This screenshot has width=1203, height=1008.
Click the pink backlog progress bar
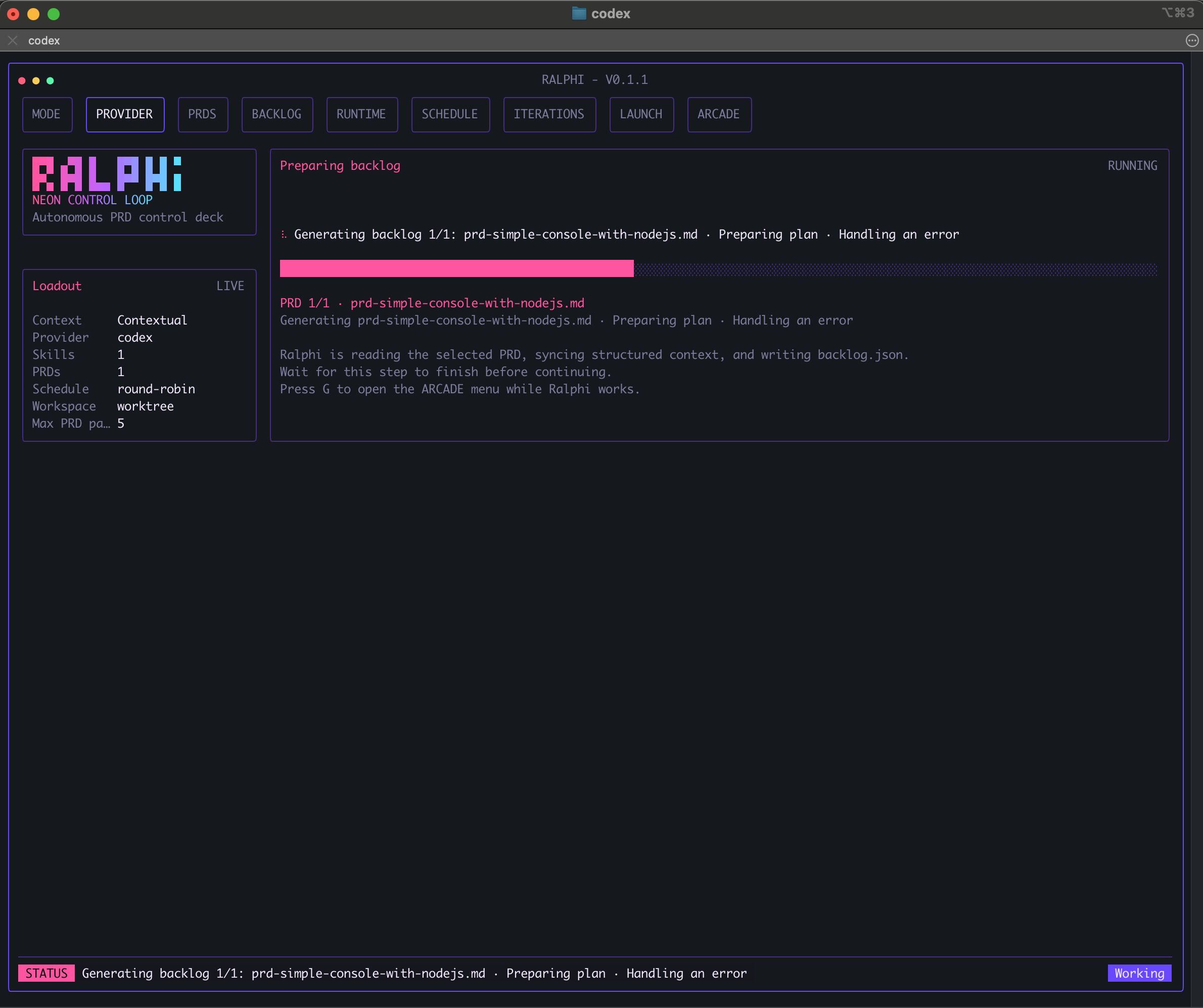(x=455, y=268)
